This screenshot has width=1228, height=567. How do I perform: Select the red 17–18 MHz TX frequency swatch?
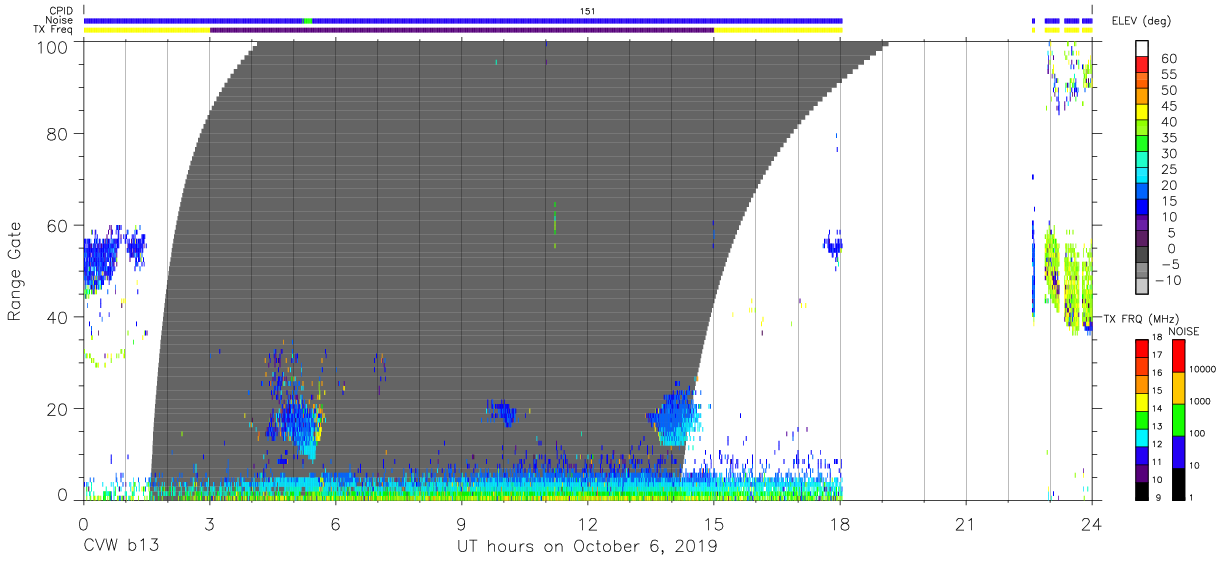point(1144,348)
